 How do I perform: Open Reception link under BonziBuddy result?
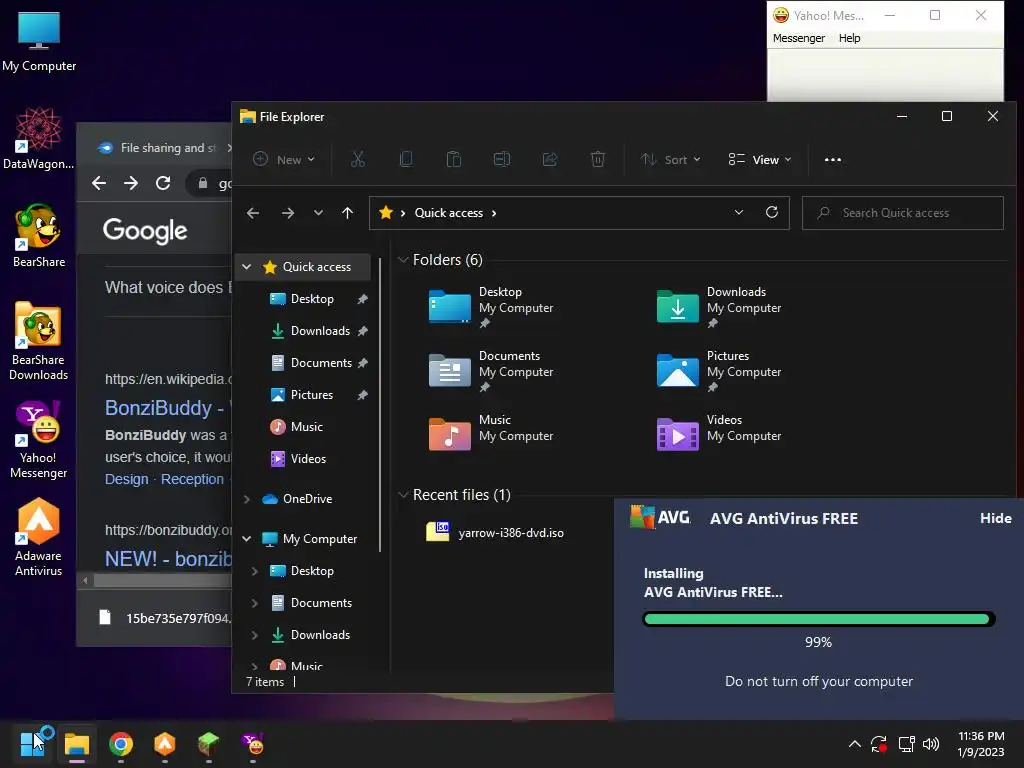(x=192, y=479)
